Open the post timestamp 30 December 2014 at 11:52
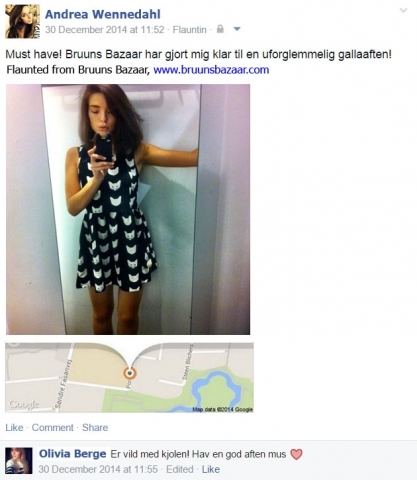 [x=105, y=30]
